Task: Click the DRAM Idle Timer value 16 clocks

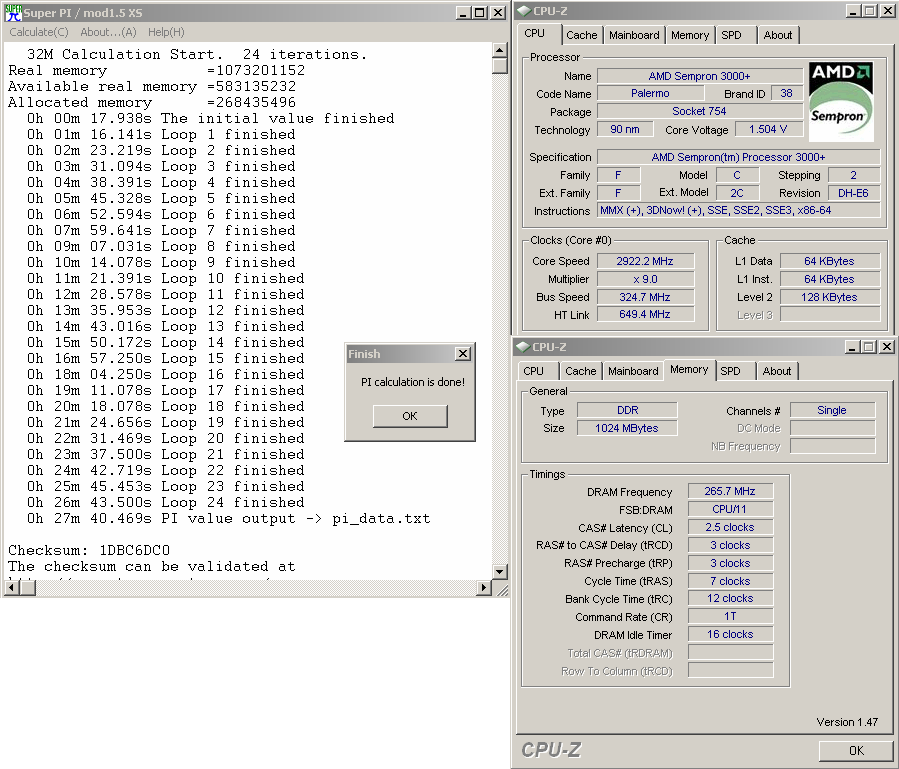Action: [x=730, y=634]
